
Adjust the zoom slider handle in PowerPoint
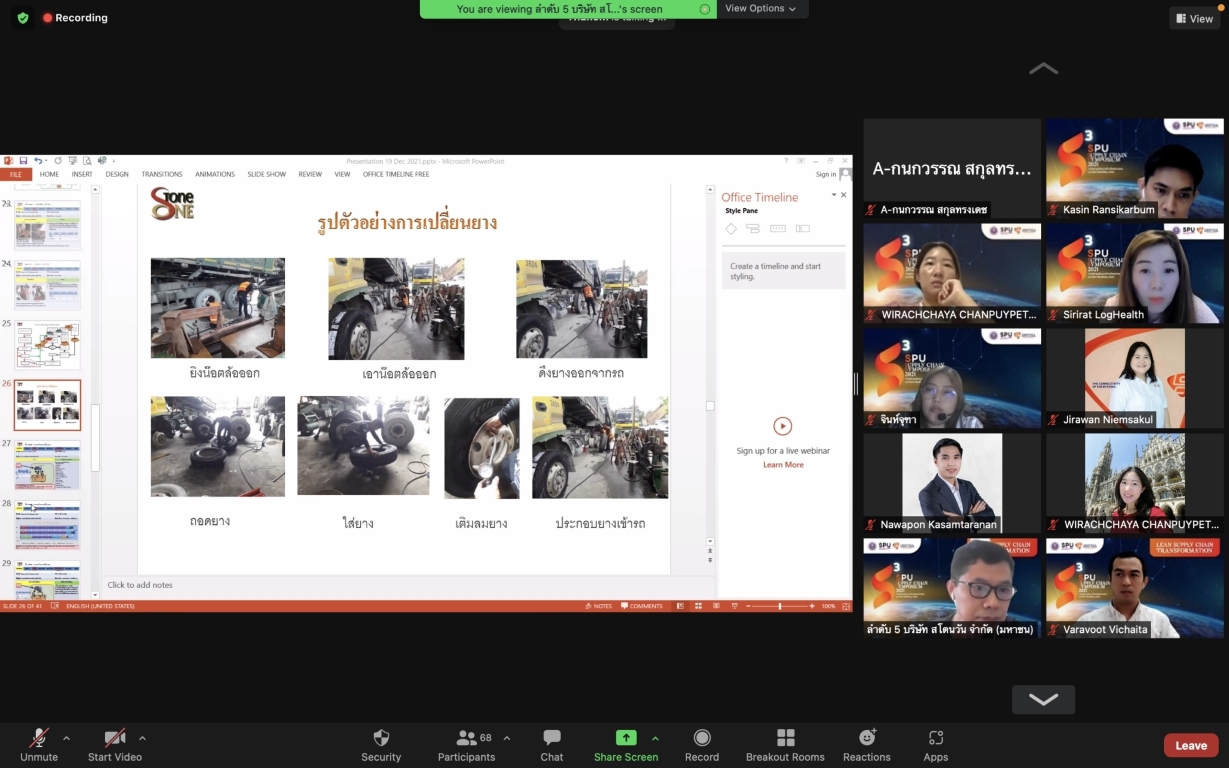[780, 606]
